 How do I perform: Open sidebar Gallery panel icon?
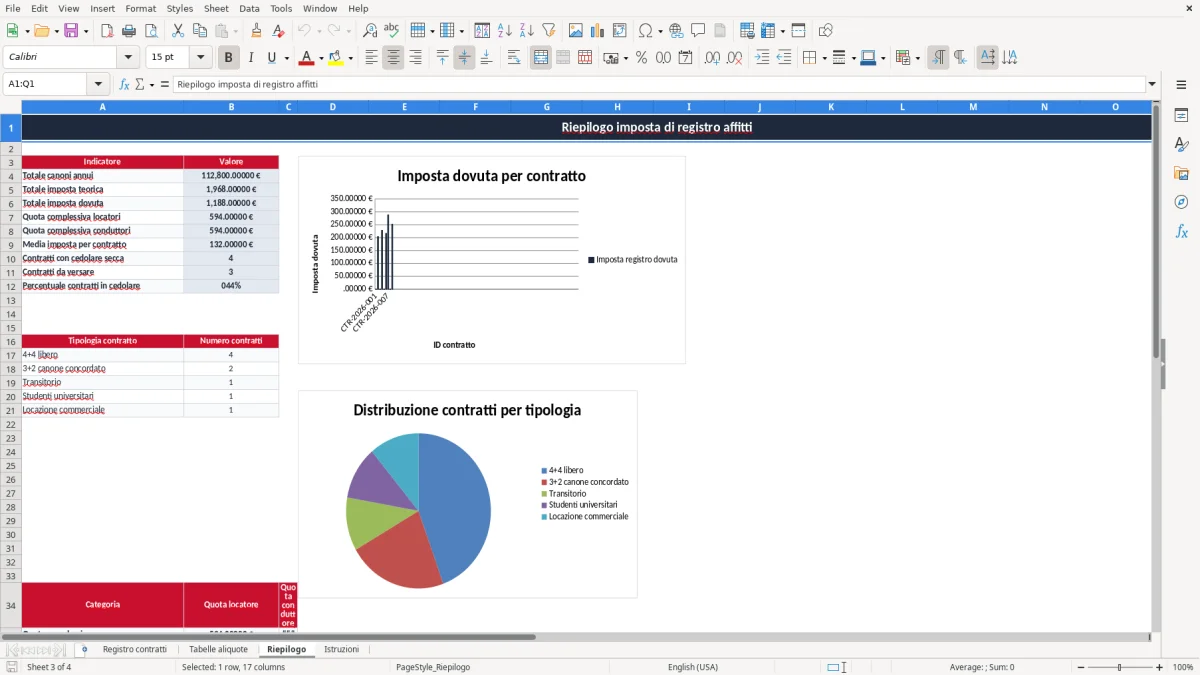point(1181,174)
